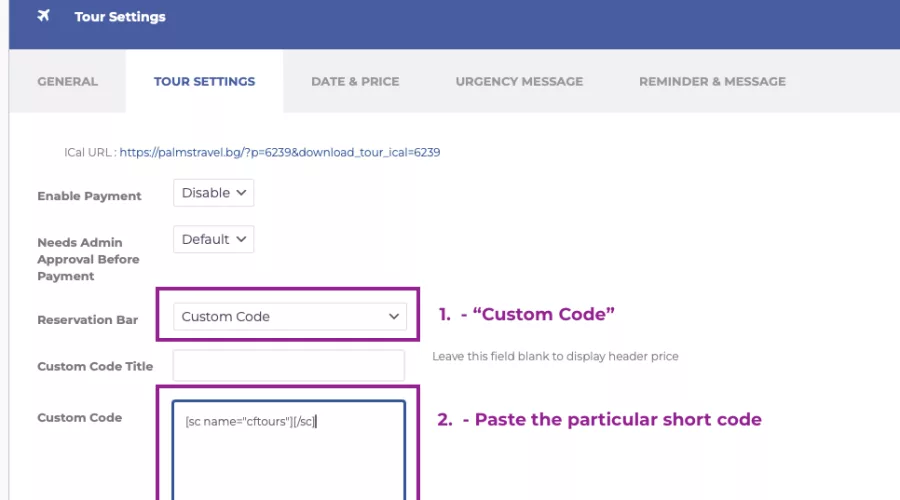
Task: Click the airplane icon in the header
Action: tap(44, 15)
